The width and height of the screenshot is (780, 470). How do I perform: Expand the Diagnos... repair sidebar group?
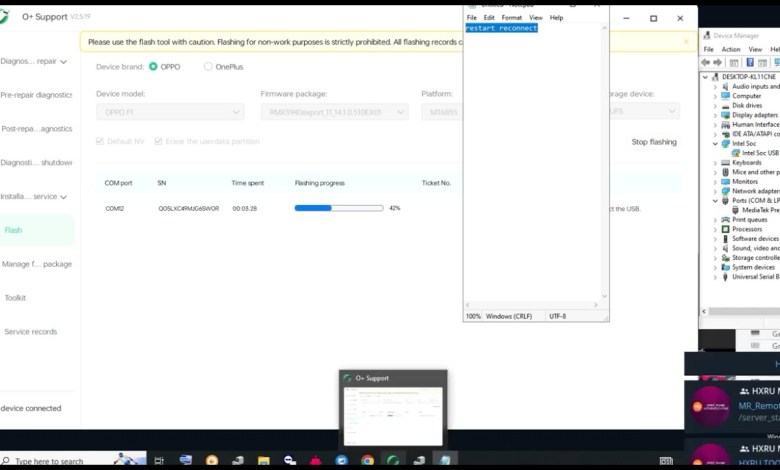coord(34,62)
